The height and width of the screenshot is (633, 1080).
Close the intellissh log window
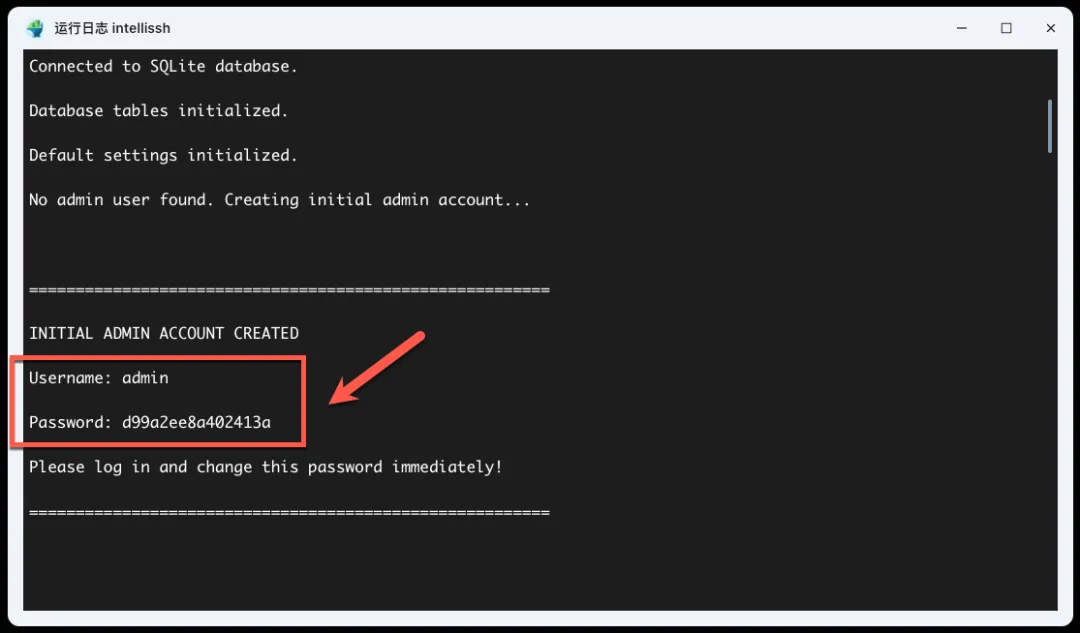(x=1050, y=28)
